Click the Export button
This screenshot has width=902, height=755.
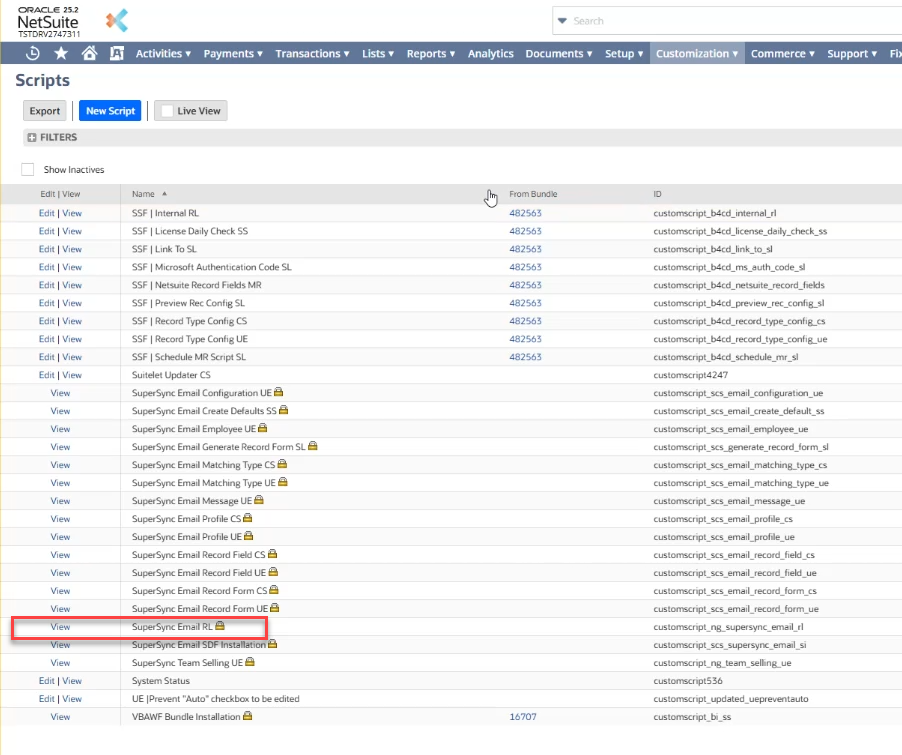[x=45, y=111]
